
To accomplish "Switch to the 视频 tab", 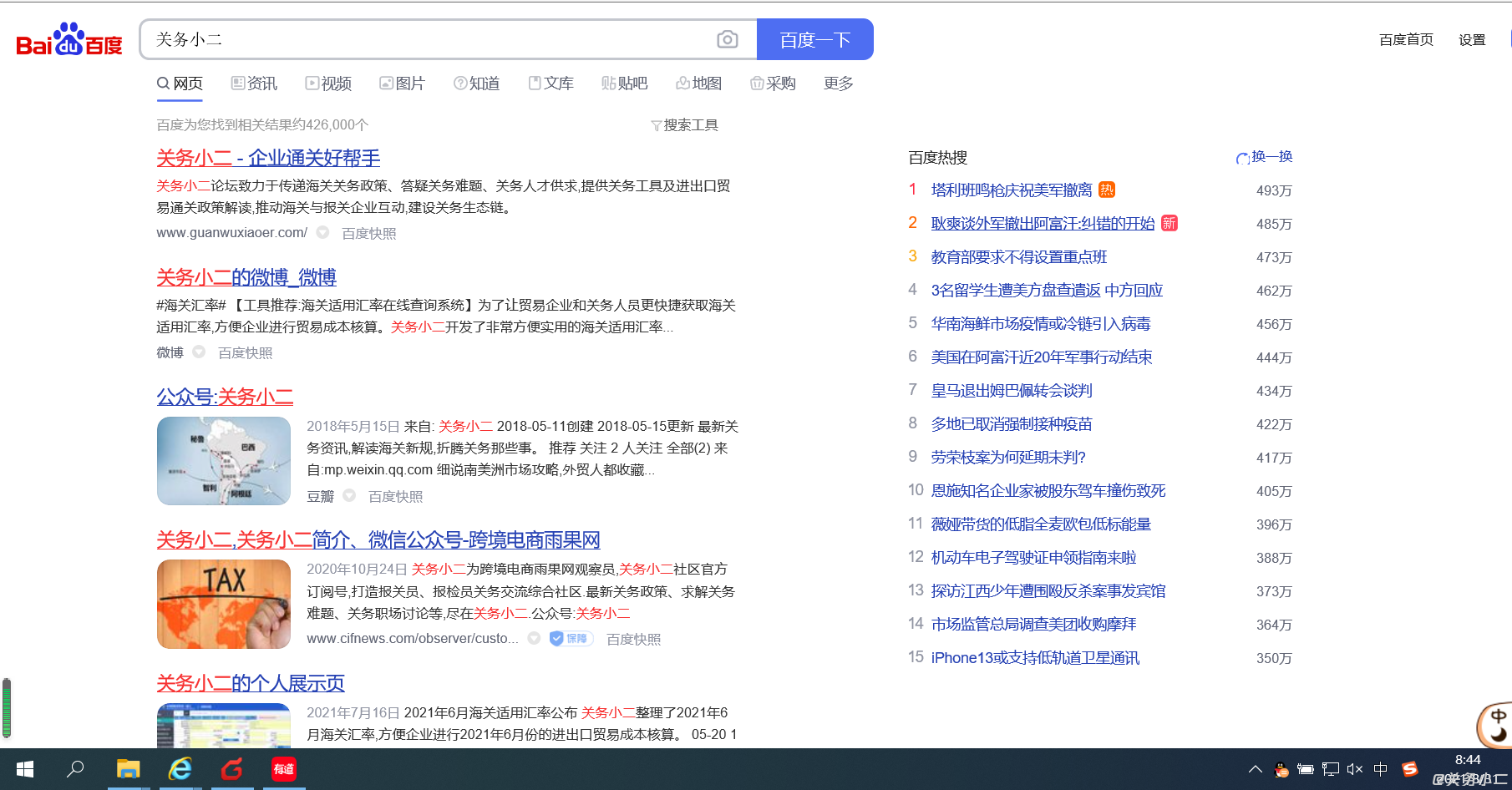I will pos(328,84).
